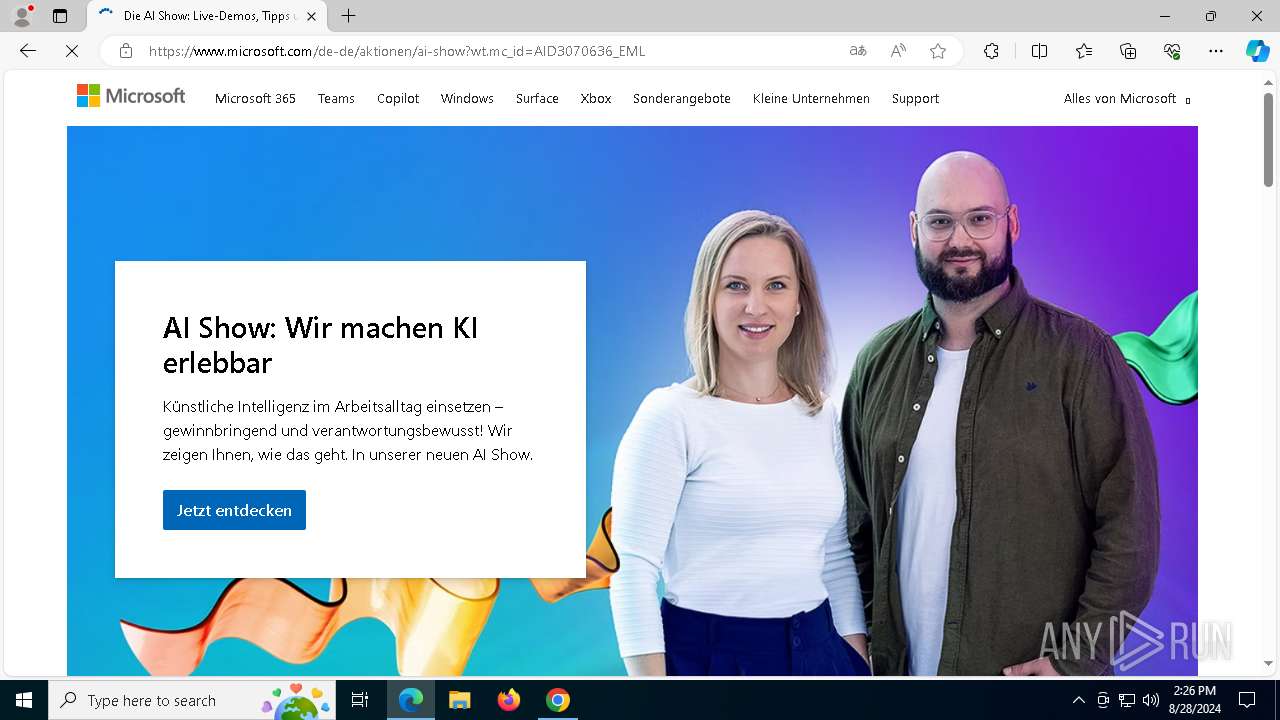Image resolution: width=1280 pixels, height=720 pixels.
Task: Click the scrollbar down arrow
Action: click(1268, 663)
